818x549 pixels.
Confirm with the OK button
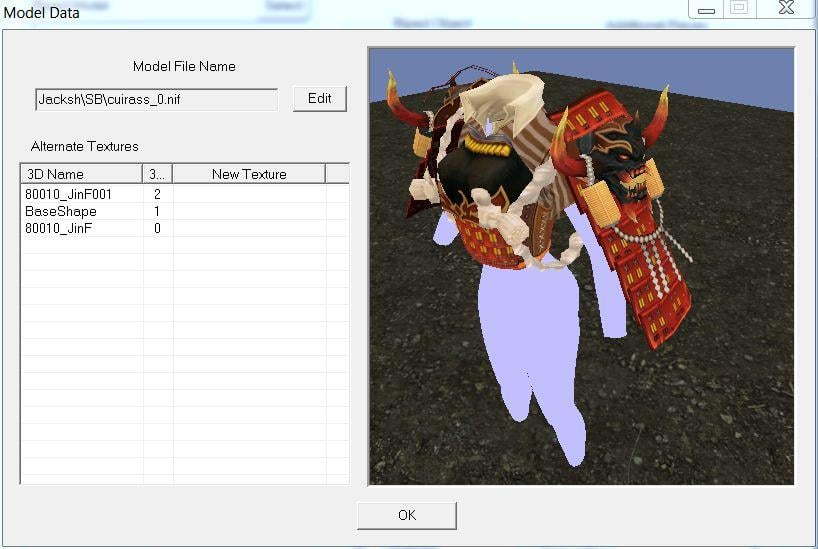click(x=407, y=516)
